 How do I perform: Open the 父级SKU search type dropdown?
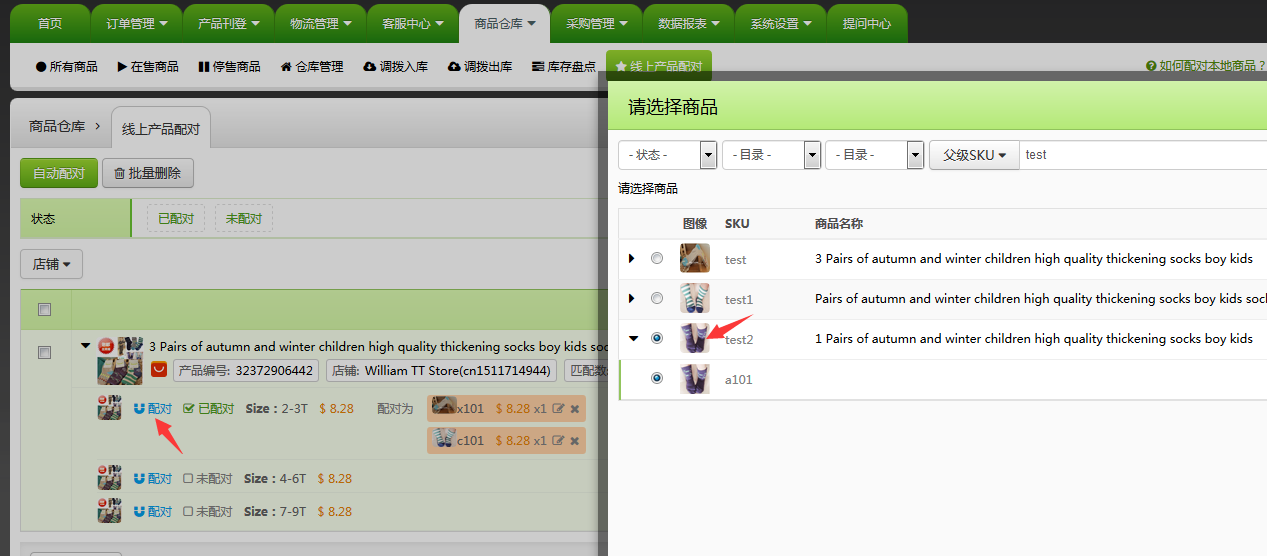click(x=974, y=155)
